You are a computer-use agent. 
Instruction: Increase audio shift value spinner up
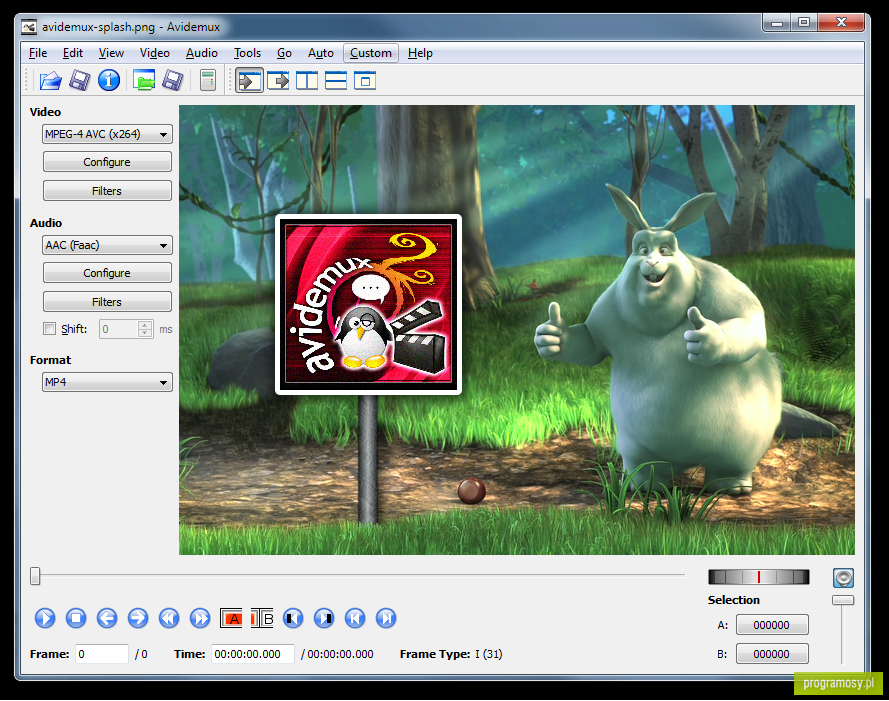click(145, 325)
